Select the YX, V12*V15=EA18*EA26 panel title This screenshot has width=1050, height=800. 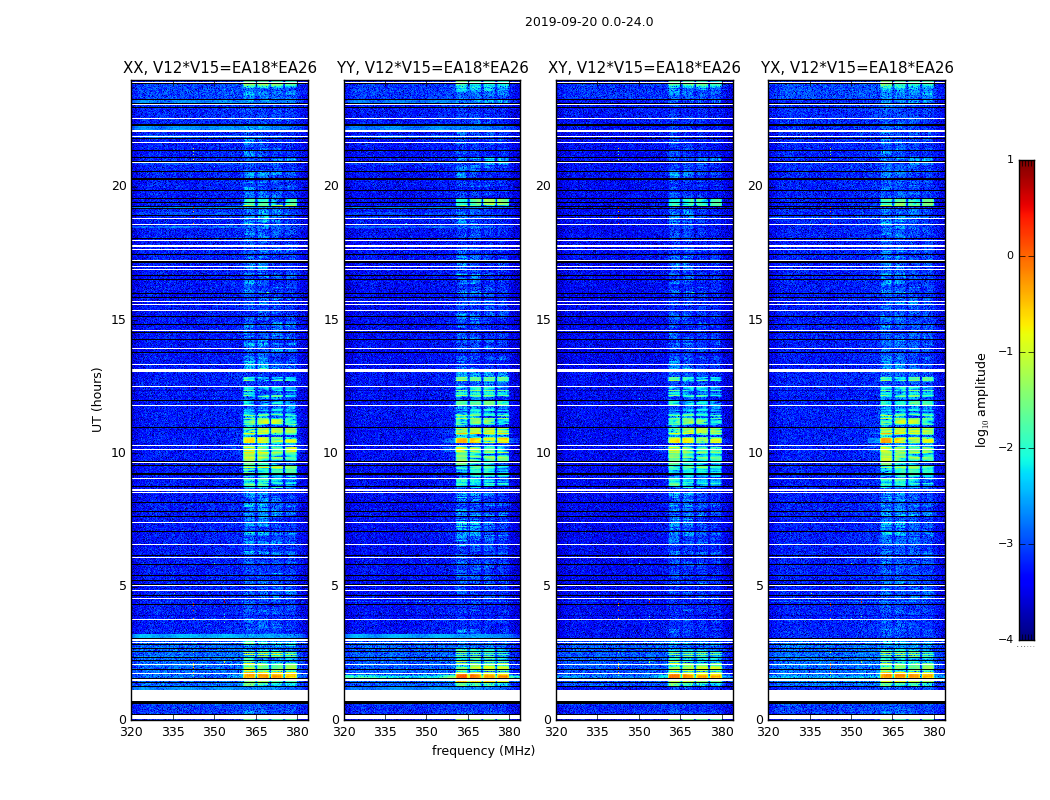click(856, 68)
